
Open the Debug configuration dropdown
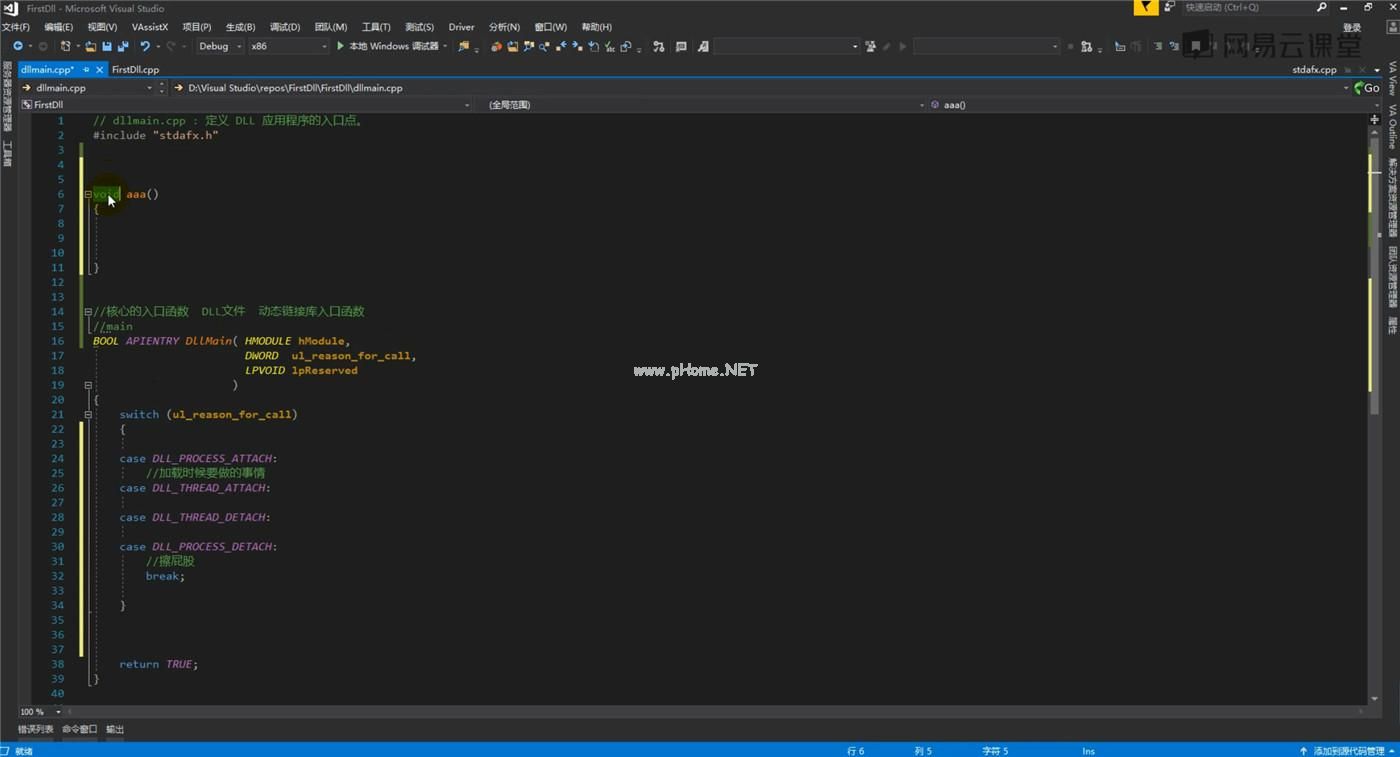pos(220,46)
